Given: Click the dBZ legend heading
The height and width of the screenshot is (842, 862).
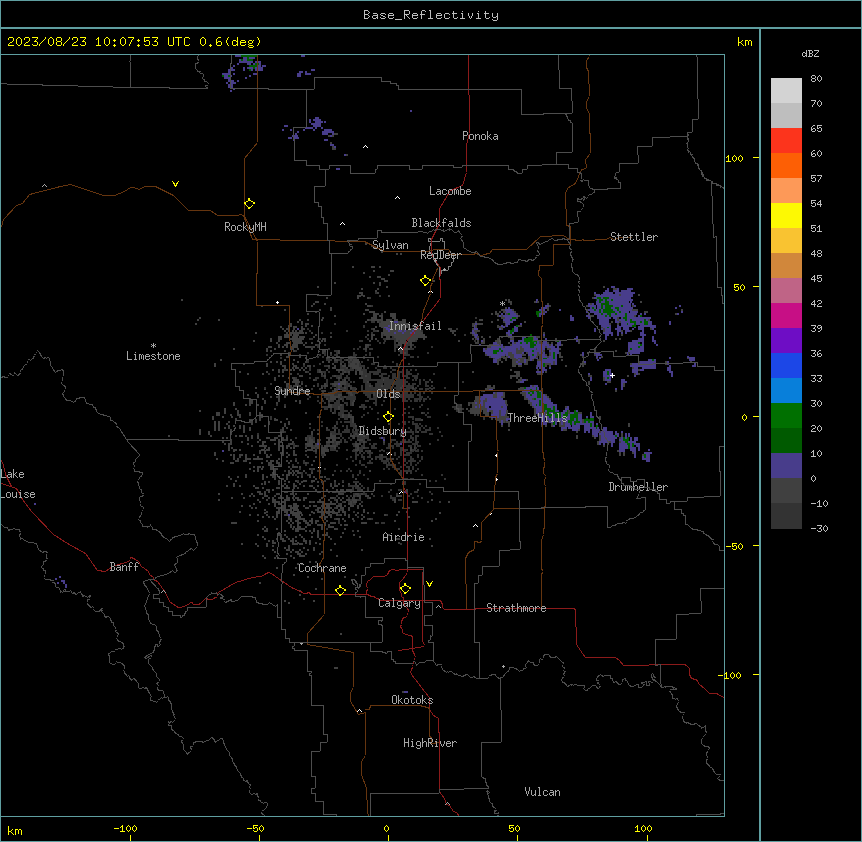Looking at the screenshot, I should (x=810, y=53).
